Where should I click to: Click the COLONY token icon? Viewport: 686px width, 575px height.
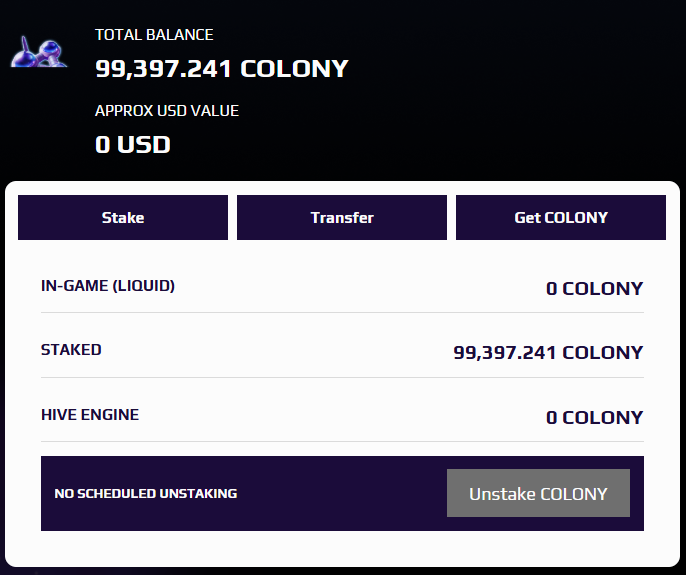tap(39, 51)
